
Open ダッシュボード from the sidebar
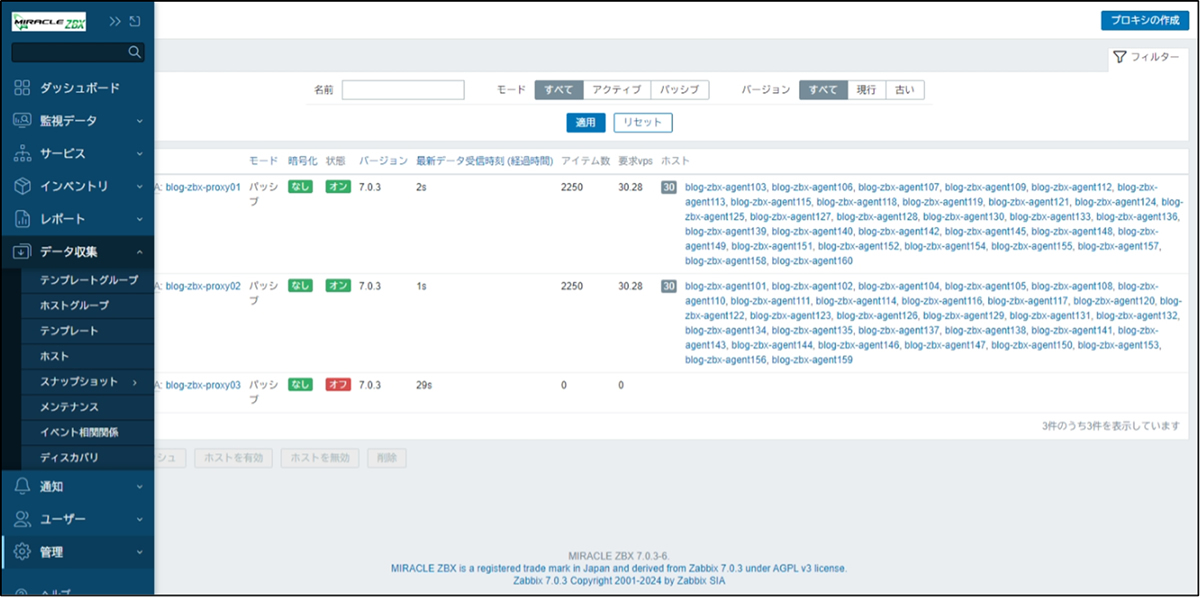79,88
